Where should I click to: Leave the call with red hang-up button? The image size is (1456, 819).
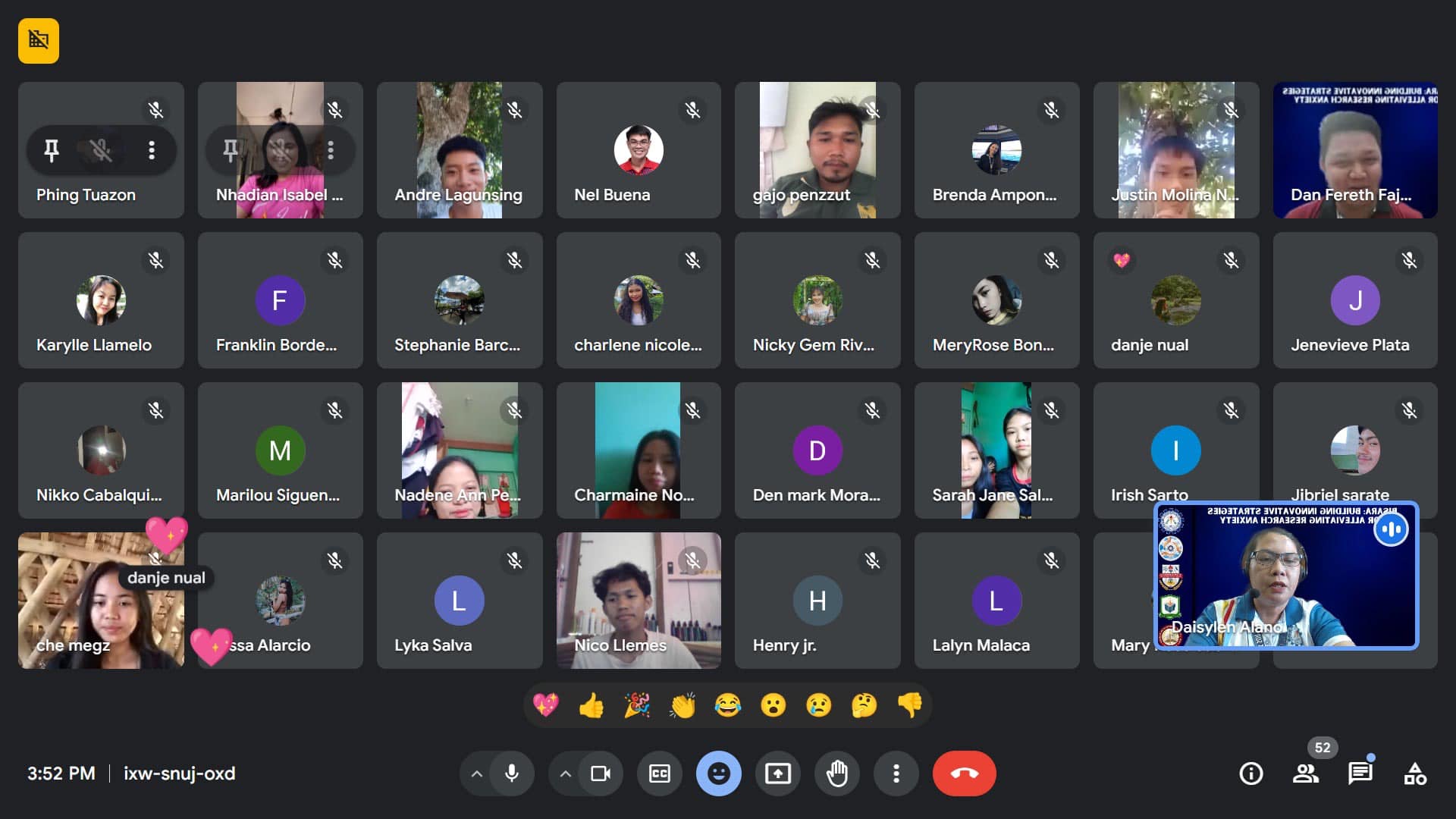point(964,773)
